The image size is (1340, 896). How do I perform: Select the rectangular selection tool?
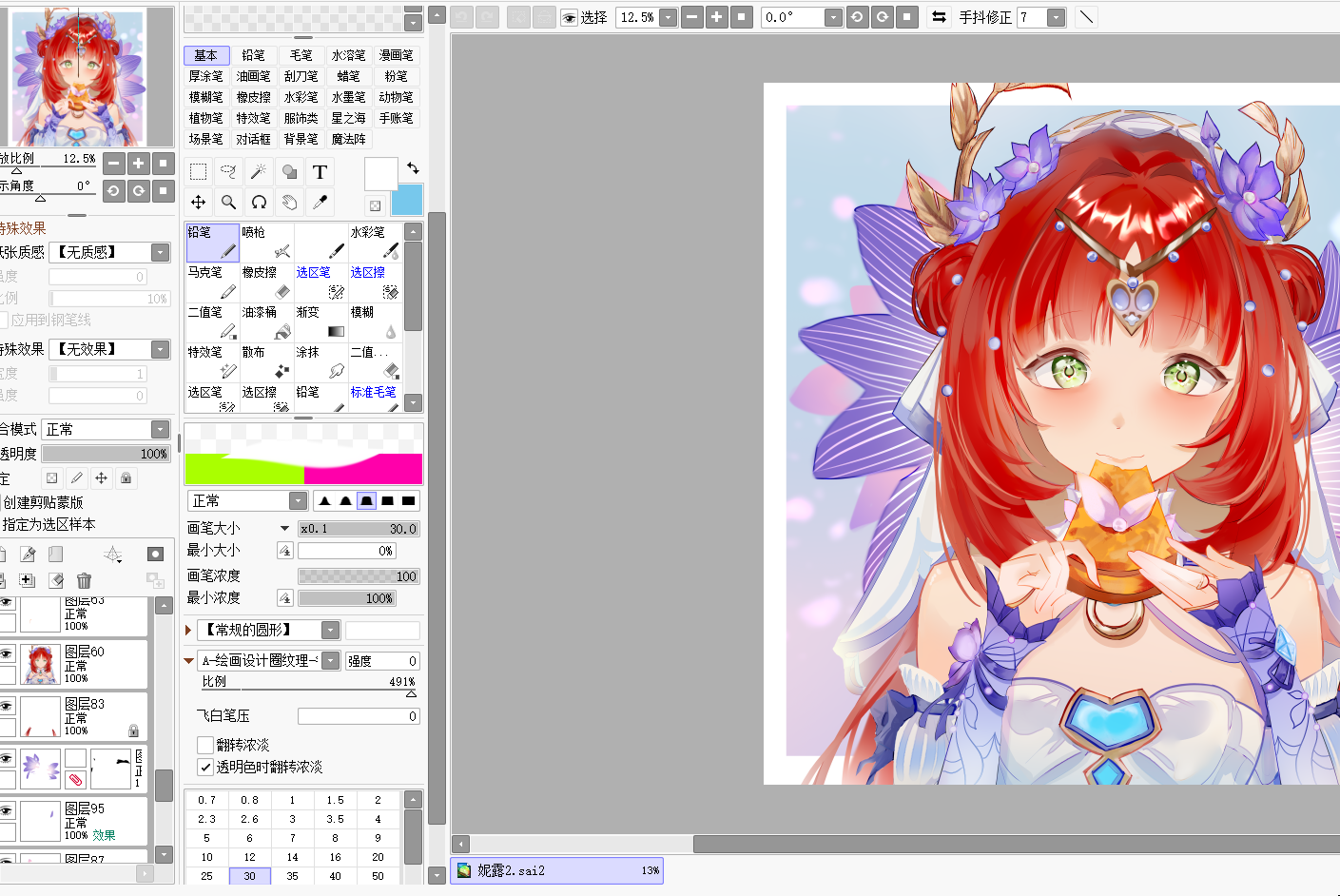[198, 172]
